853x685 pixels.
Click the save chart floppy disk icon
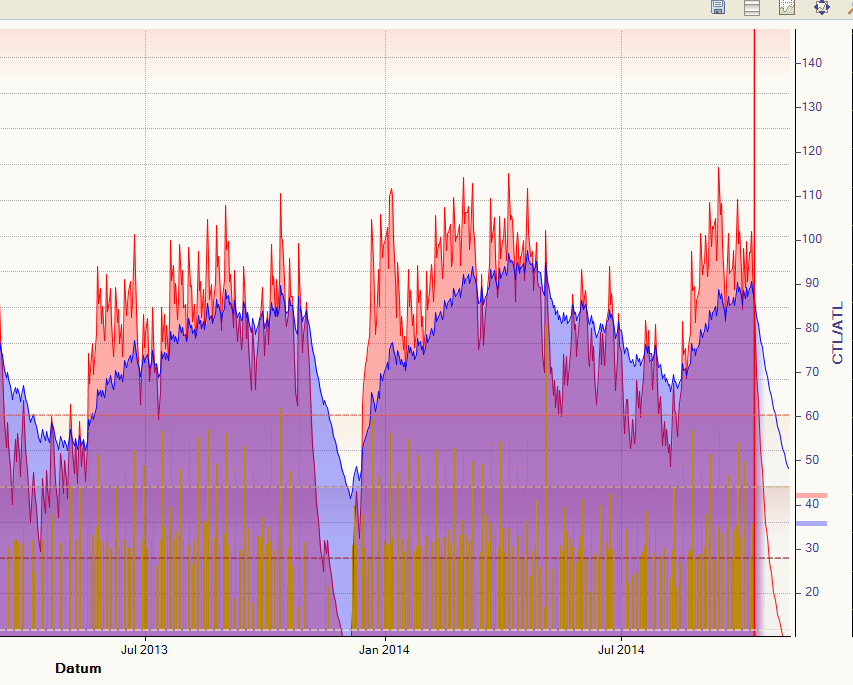point(718,7)
